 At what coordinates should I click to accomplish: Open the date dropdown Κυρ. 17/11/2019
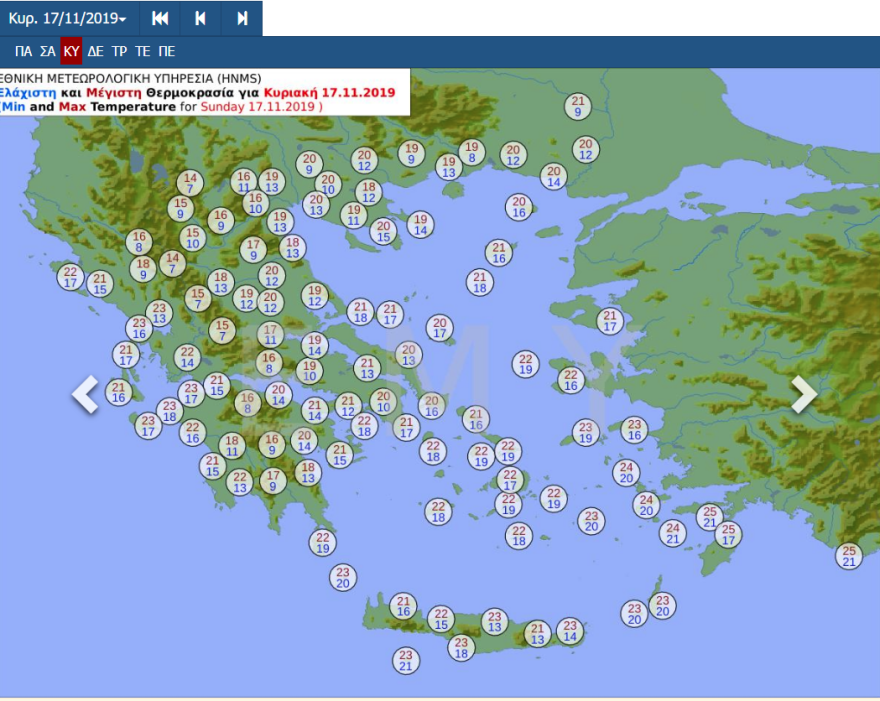click(67, 19)
